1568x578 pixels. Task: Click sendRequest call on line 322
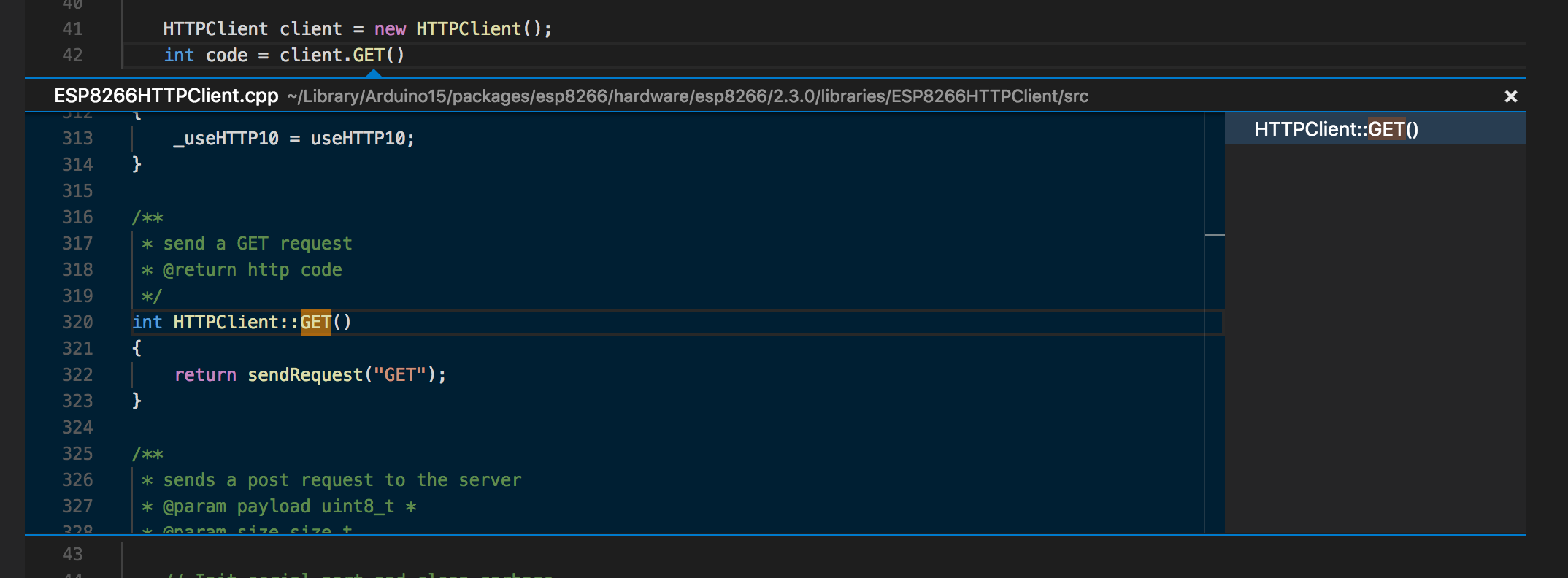pos(305,375)
